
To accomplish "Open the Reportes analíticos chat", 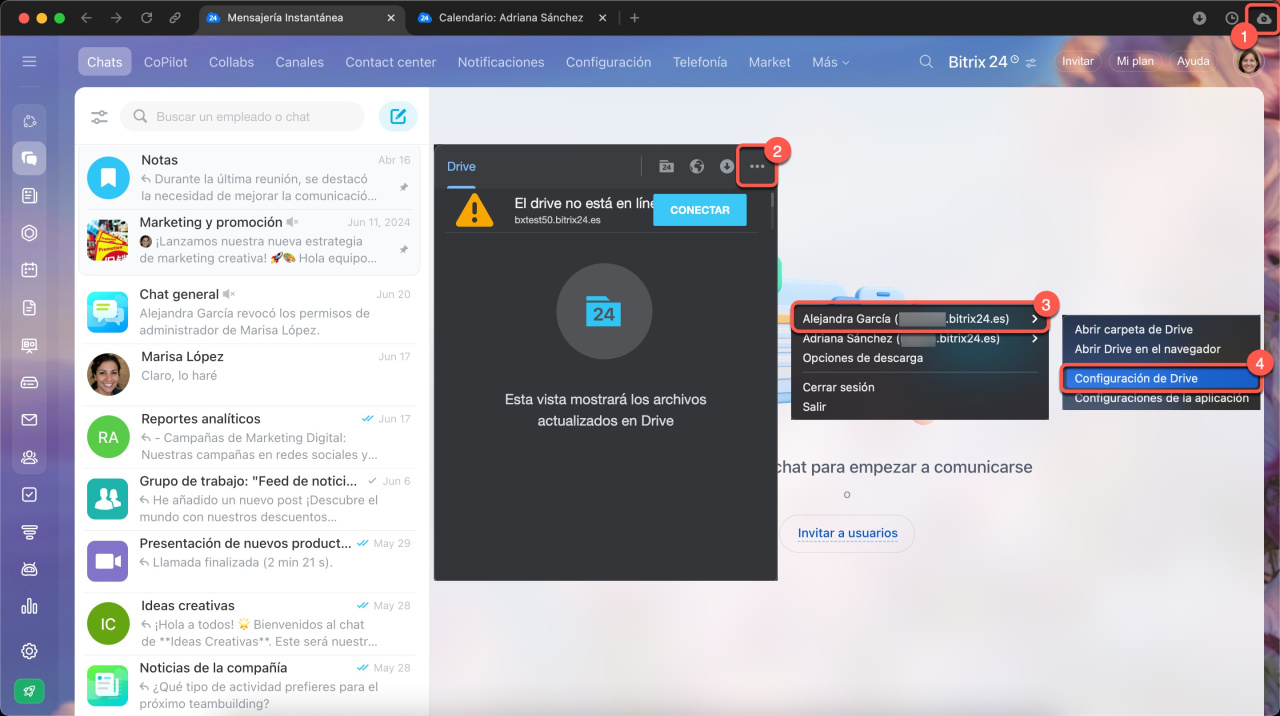I will click(x=251, y=437).
